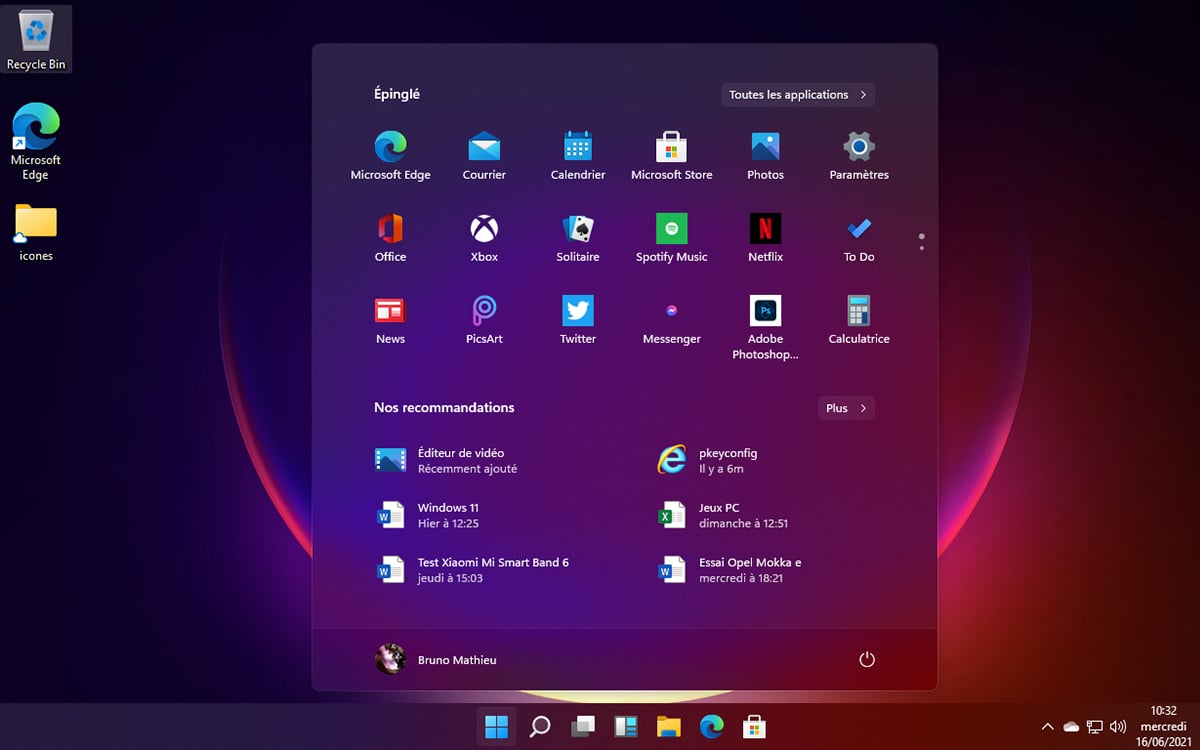This screenshot has height=750, width=1200.
Task: Click the Twitter app icon
Action: 578,311
